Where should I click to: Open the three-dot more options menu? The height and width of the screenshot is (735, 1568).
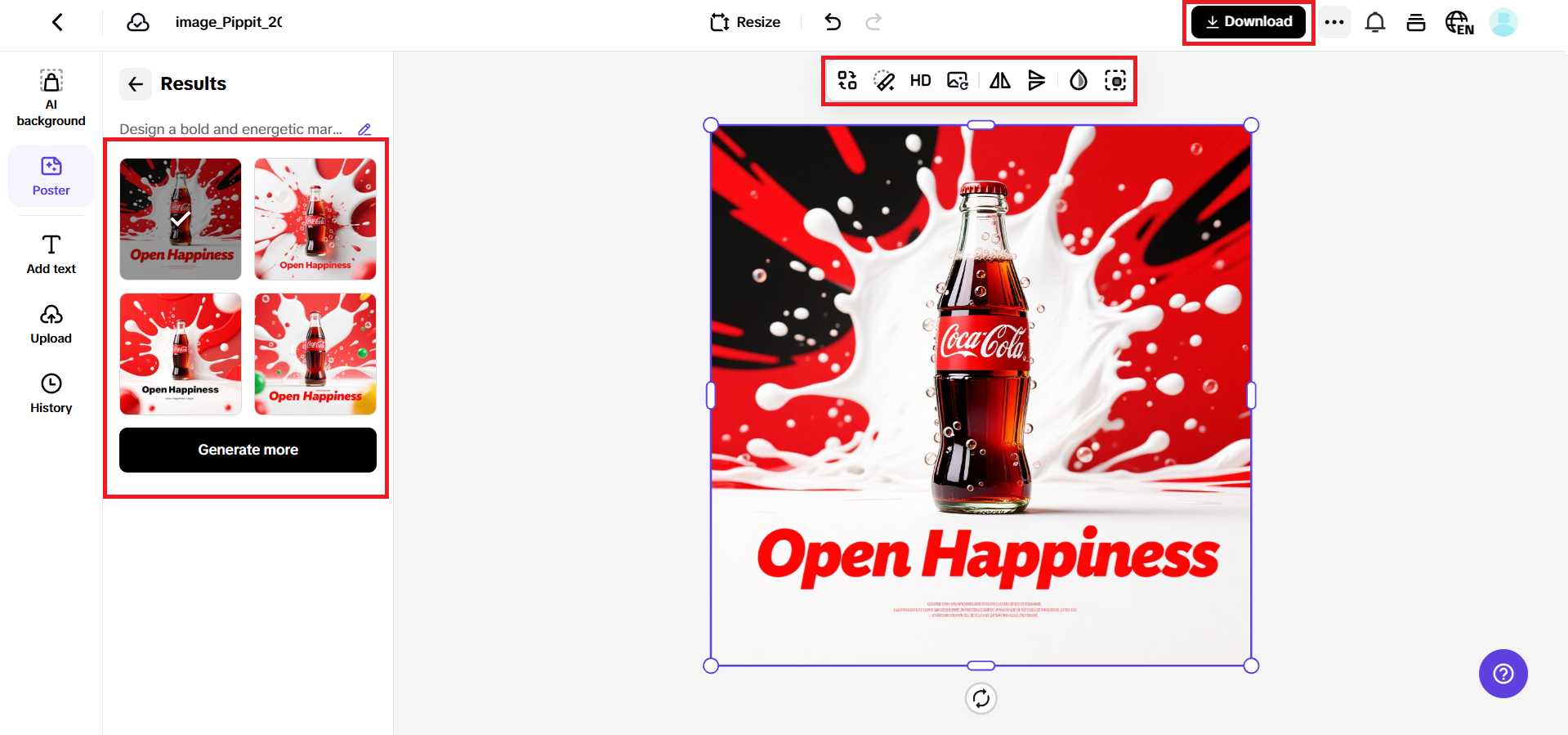1334,22
